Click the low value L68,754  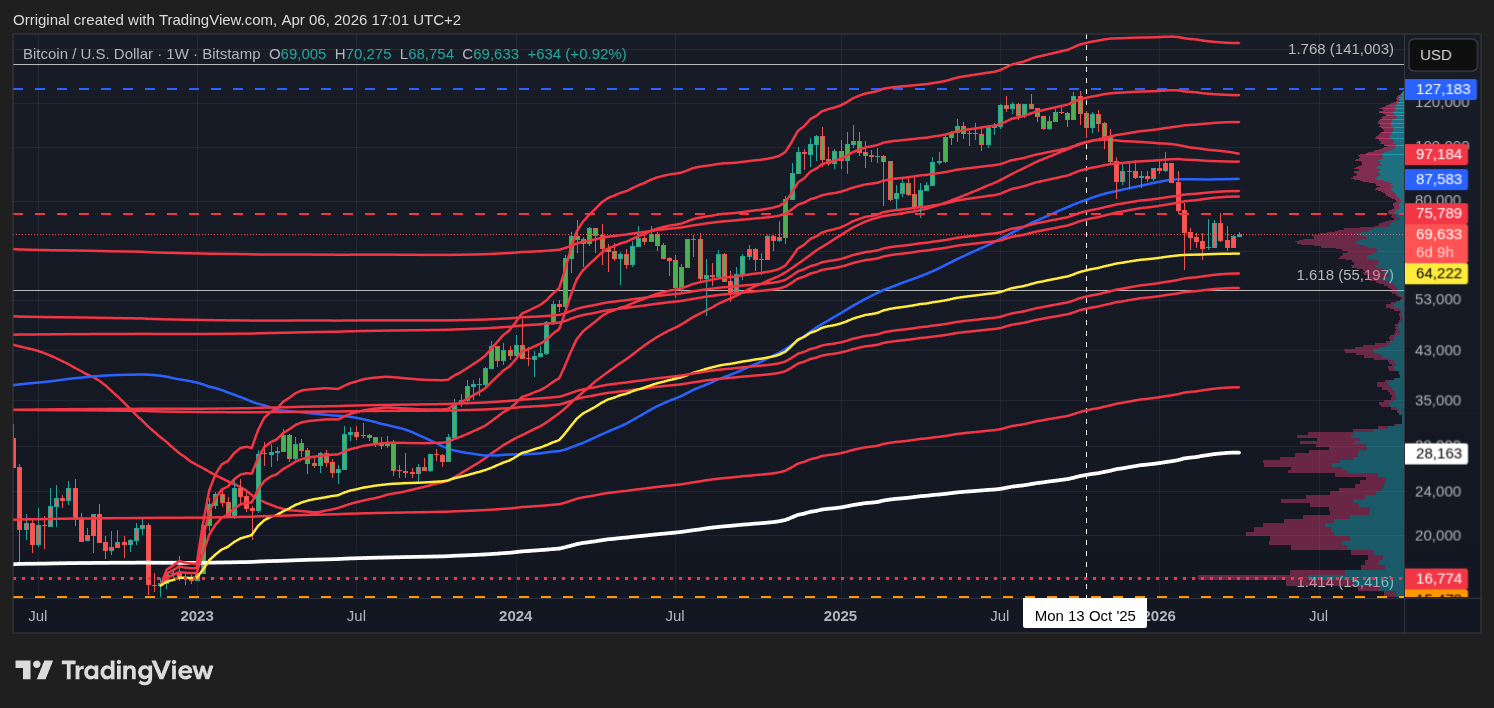pyautogui.click(x=427, y=54)
